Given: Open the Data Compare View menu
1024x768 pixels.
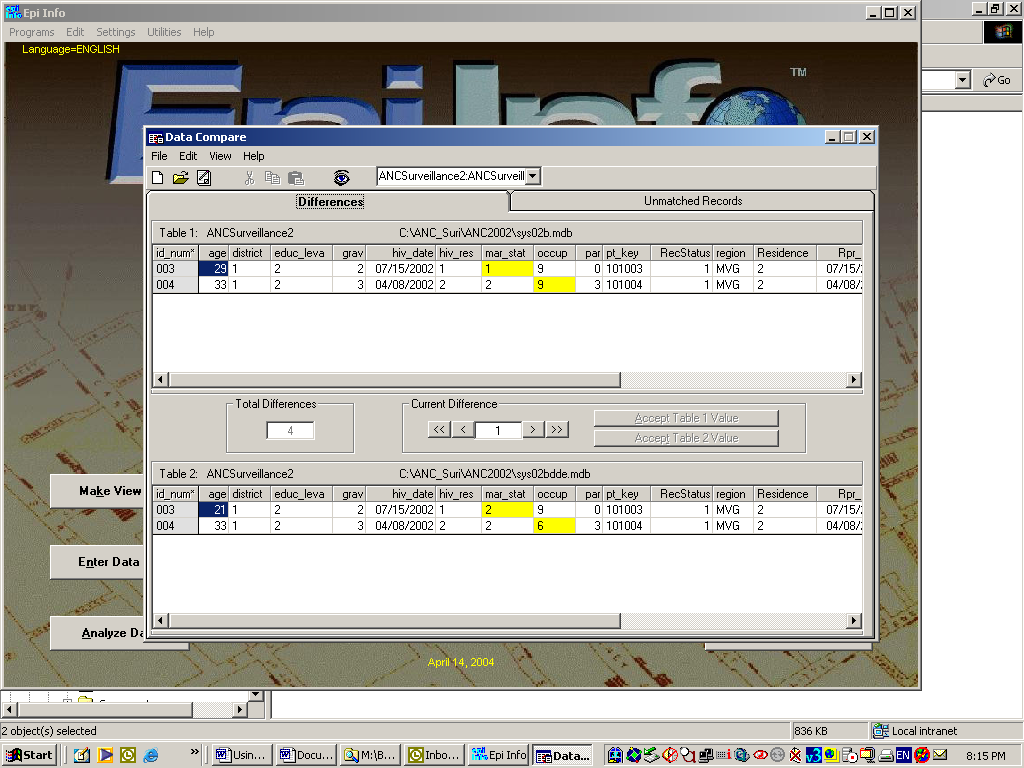Looking at the screenshot, I should [220, 156].
